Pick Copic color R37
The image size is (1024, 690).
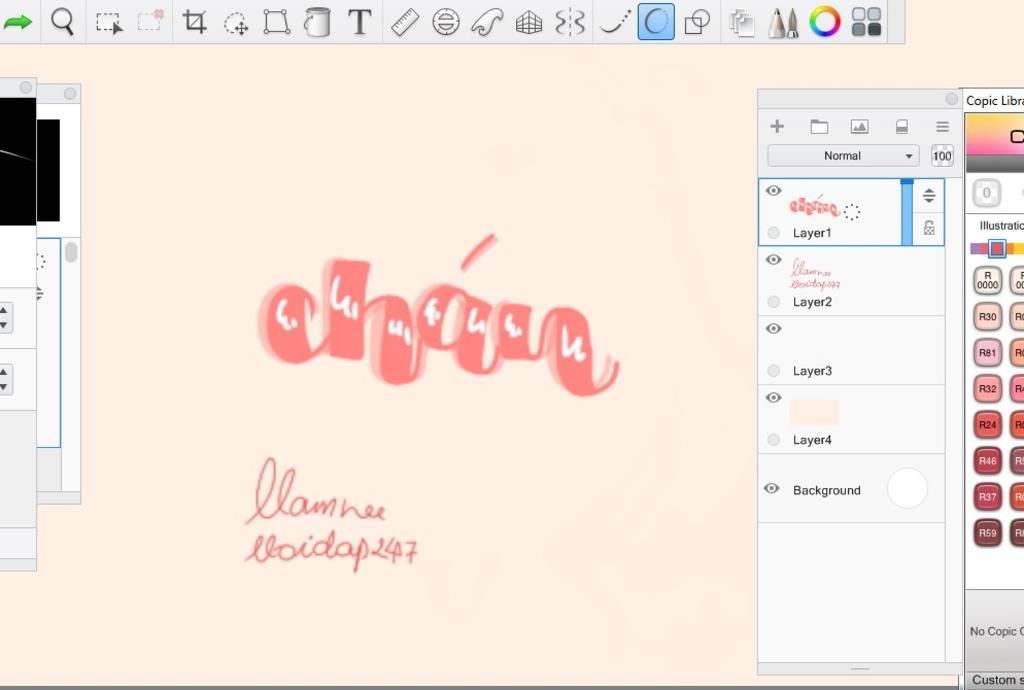point(987,497)
